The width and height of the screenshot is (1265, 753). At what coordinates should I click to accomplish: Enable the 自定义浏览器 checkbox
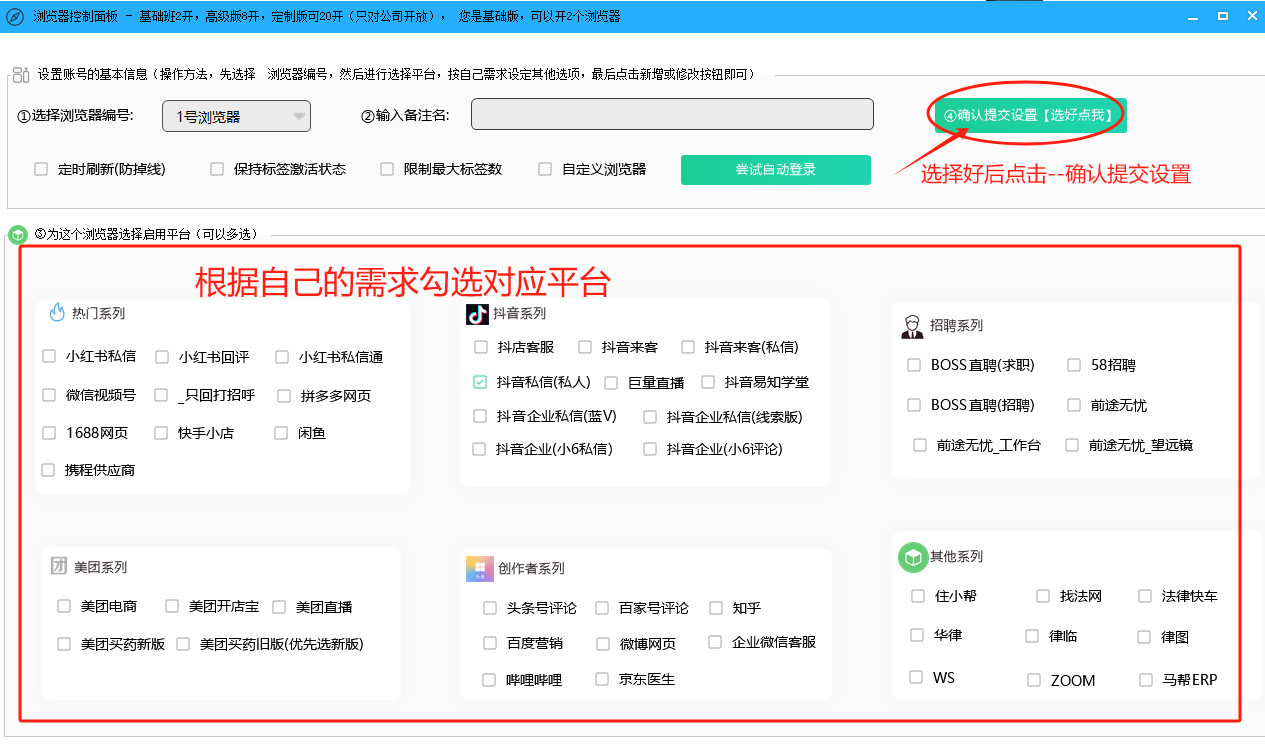click(x=545, y=169)
